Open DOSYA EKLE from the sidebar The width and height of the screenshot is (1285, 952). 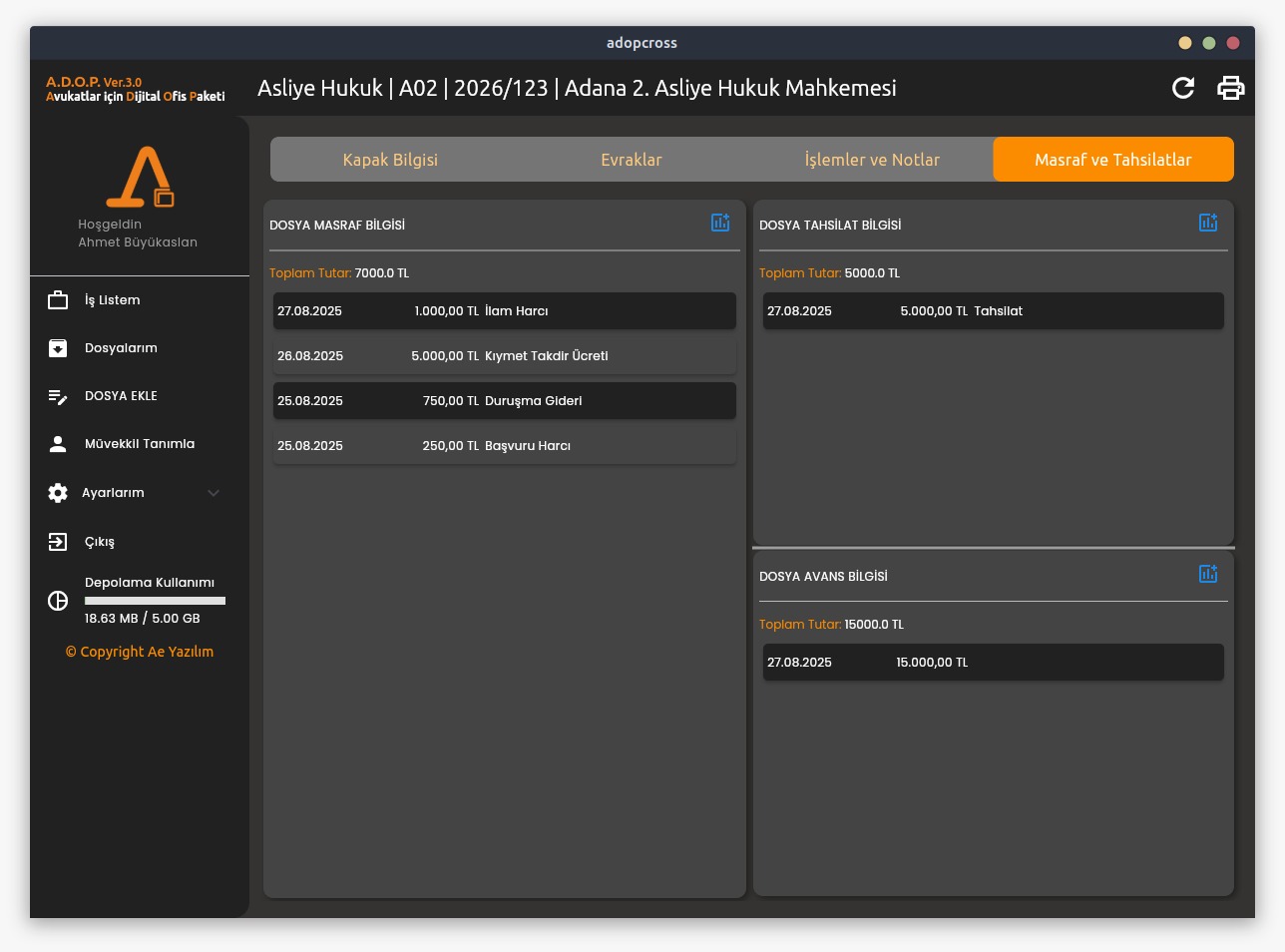click(x=121, y=396)
